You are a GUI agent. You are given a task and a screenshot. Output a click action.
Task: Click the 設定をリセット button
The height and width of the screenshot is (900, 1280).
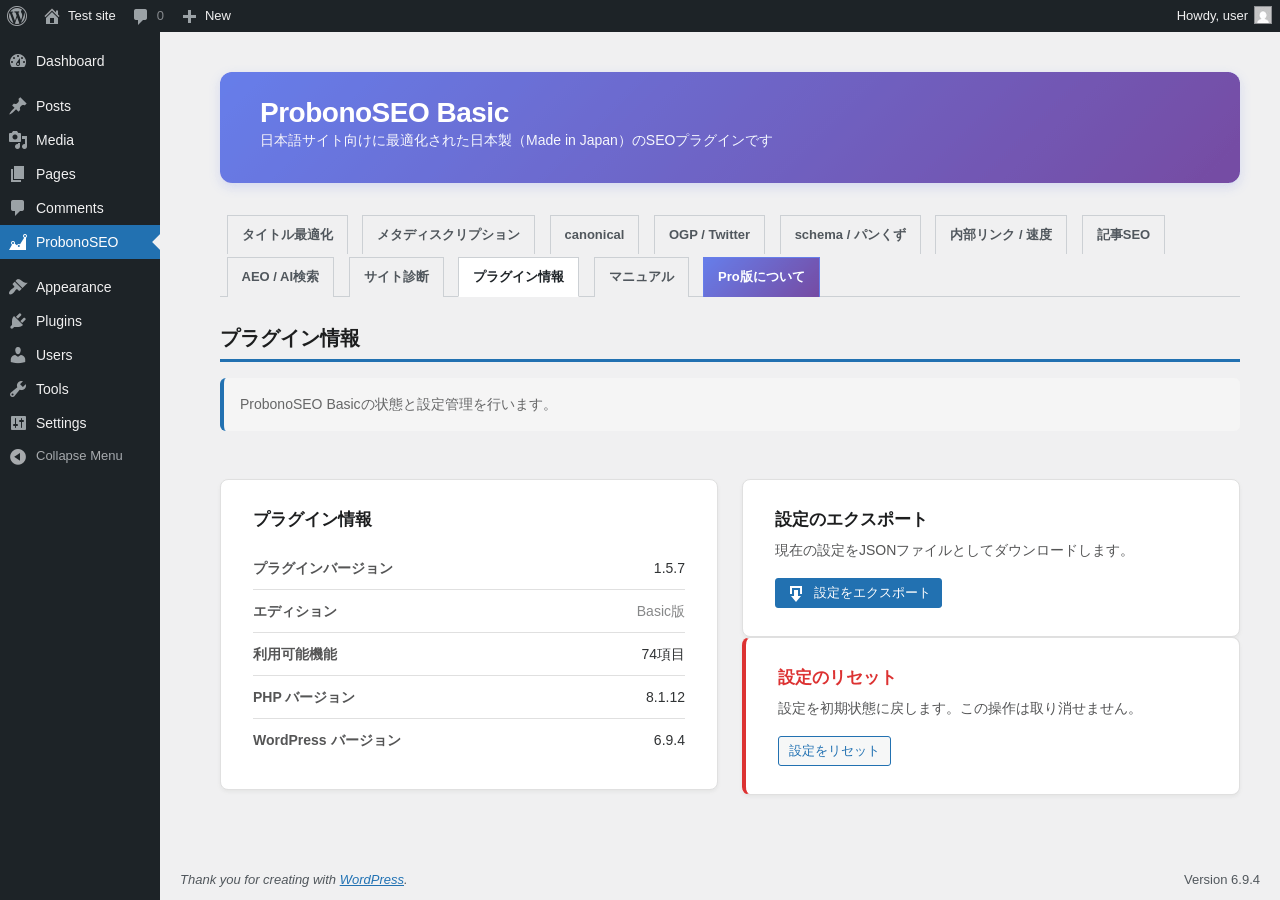(834, 751)
